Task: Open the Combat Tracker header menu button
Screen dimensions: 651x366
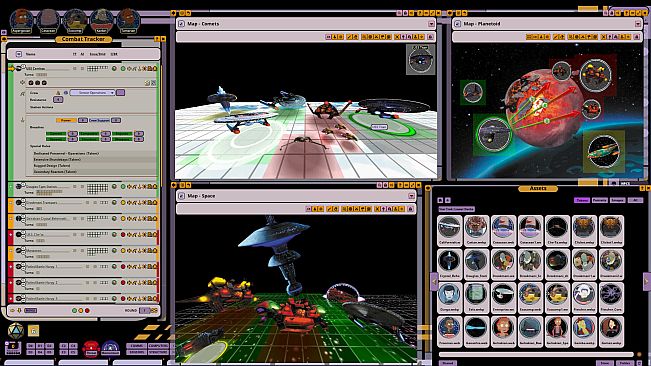Action: pyautogui.click(x=19, y=54)
